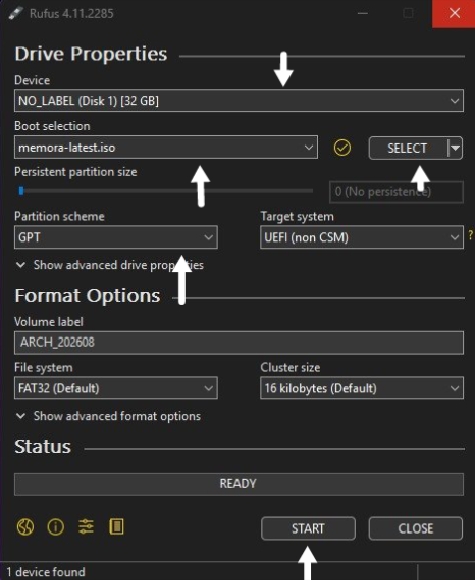Minimize the Rufus window

click(x=363, y=13)
